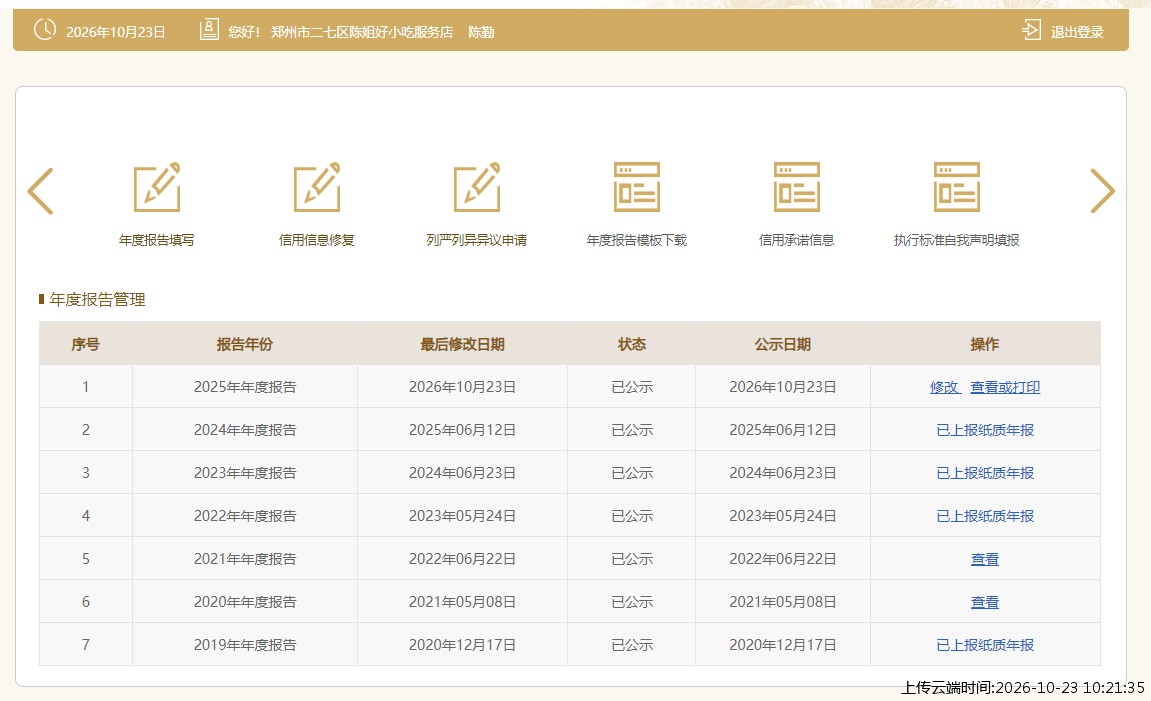Open the 信用信息修复 icon
Viewport: 1151px width, 701px height.
pos(316,187)
